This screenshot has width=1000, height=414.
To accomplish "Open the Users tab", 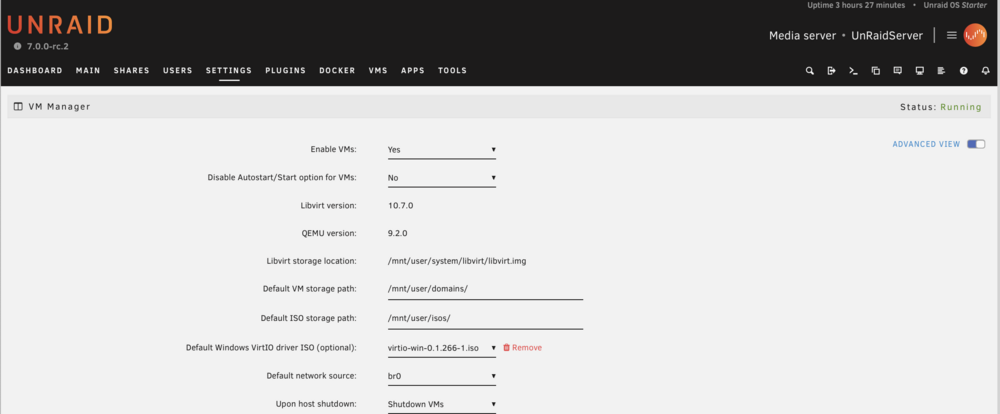I will tap(177, 71).
